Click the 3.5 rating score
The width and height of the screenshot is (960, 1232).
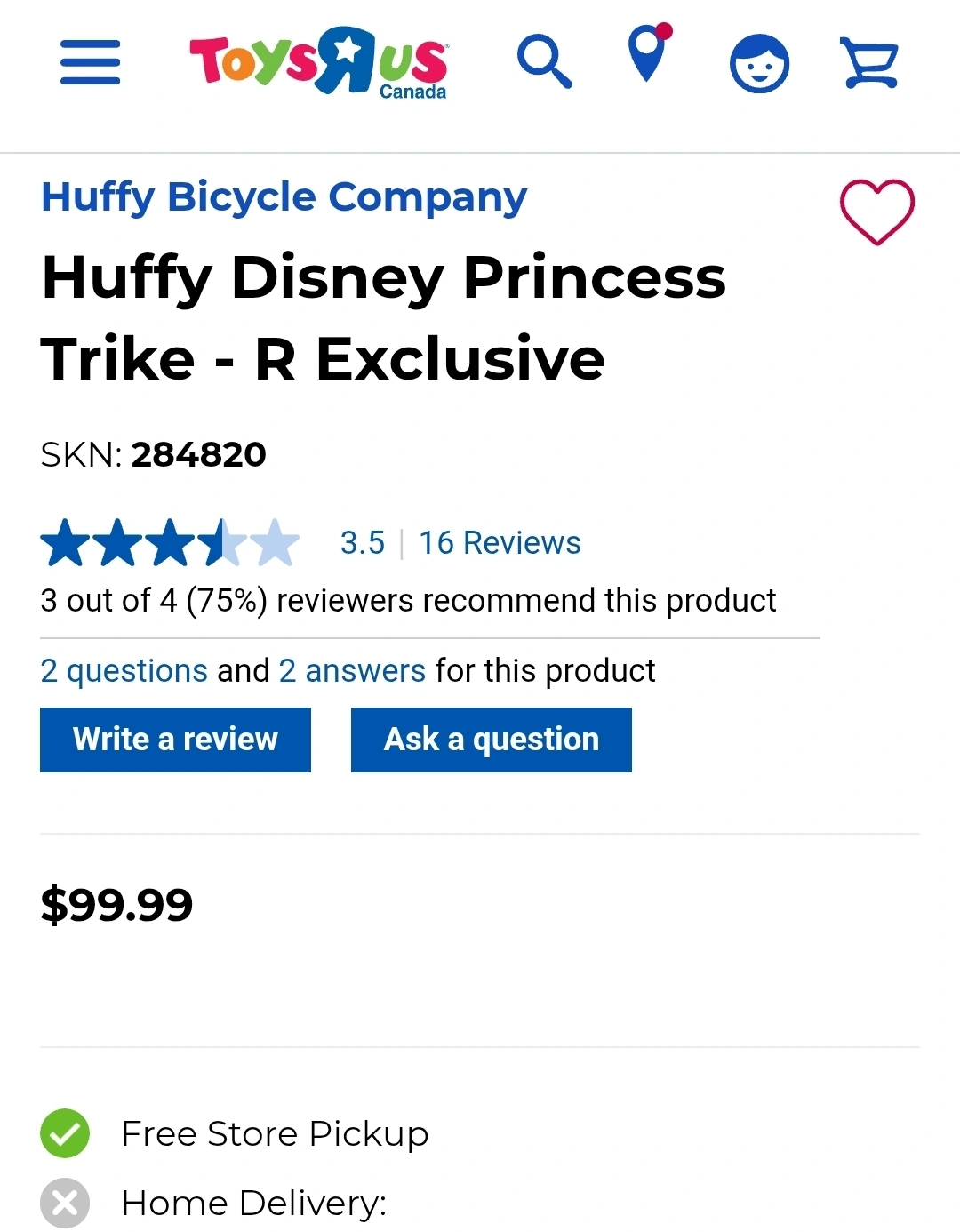tap(363, 542)
